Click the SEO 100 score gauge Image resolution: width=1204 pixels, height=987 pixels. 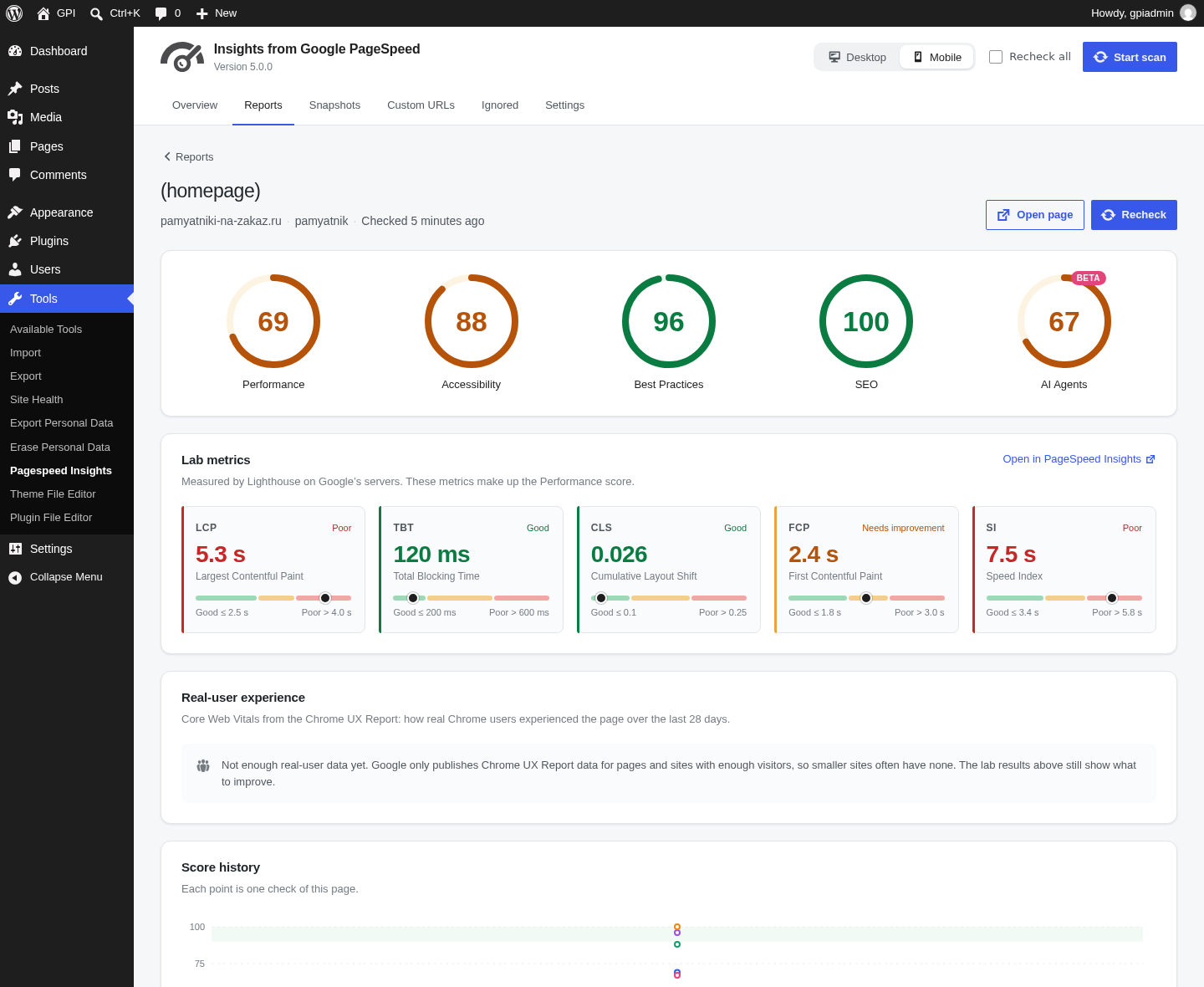866,321
